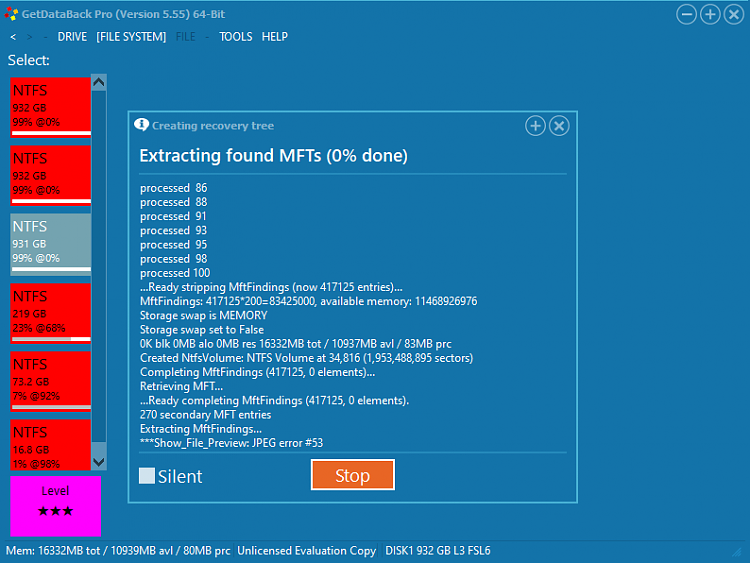
Task: Select the NTFS 219 GB tile
Action: (51, 313)
